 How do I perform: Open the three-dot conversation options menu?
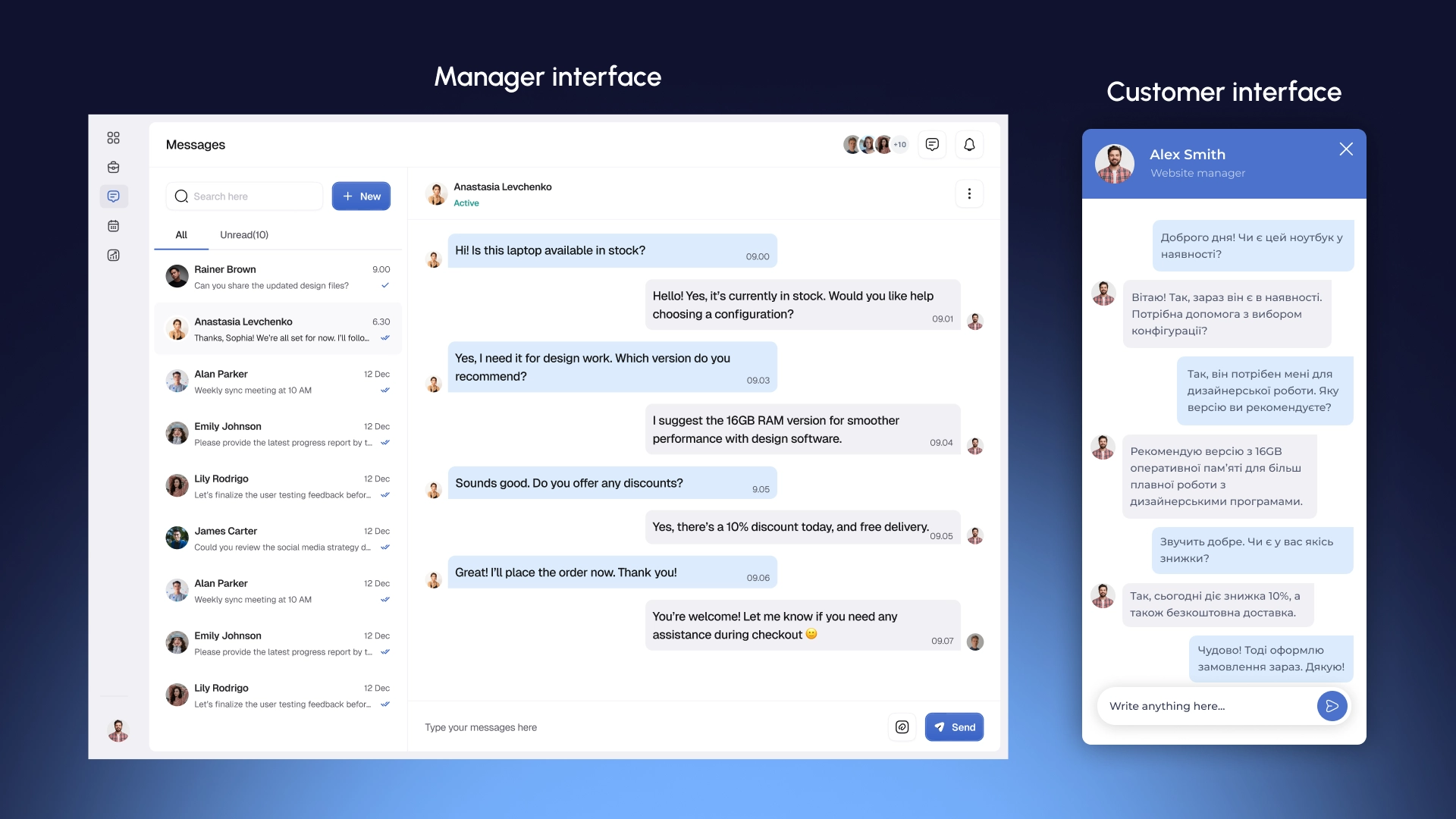tap(969, 194)
